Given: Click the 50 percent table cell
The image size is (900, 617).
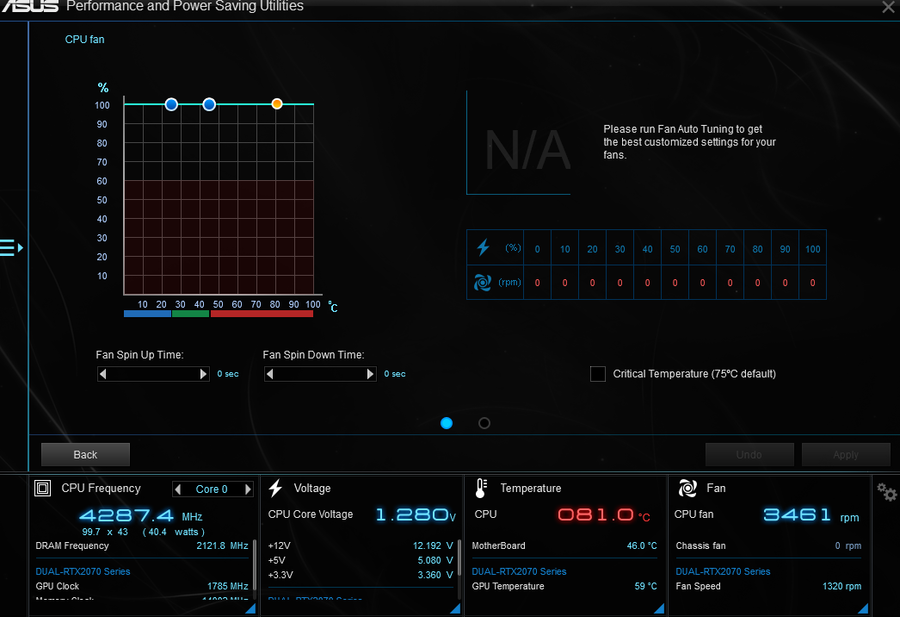Looking at the screenshot, I should 675,249.
